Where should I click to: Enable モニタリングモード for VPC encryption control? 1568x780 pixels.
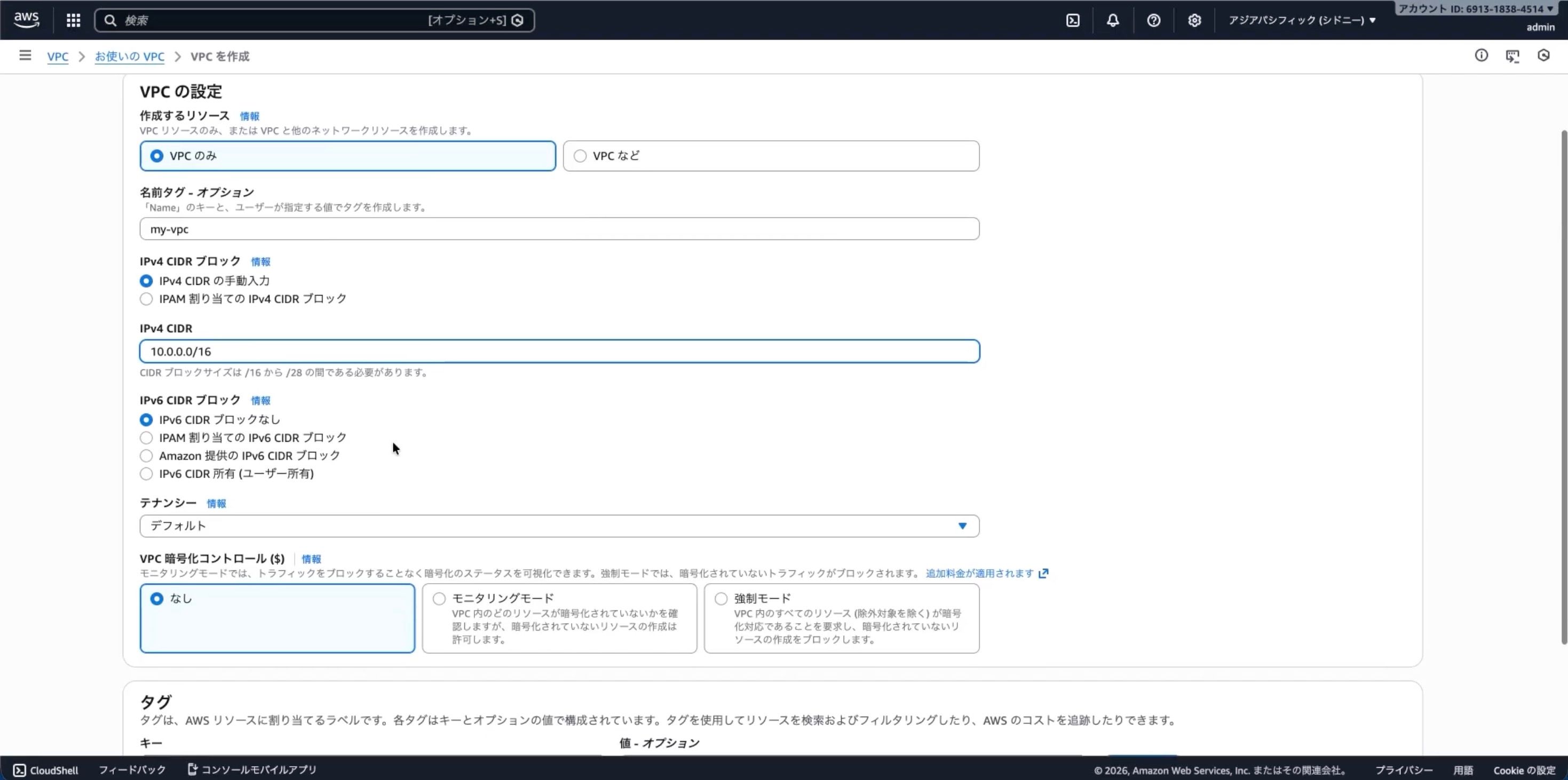point(438,599)
